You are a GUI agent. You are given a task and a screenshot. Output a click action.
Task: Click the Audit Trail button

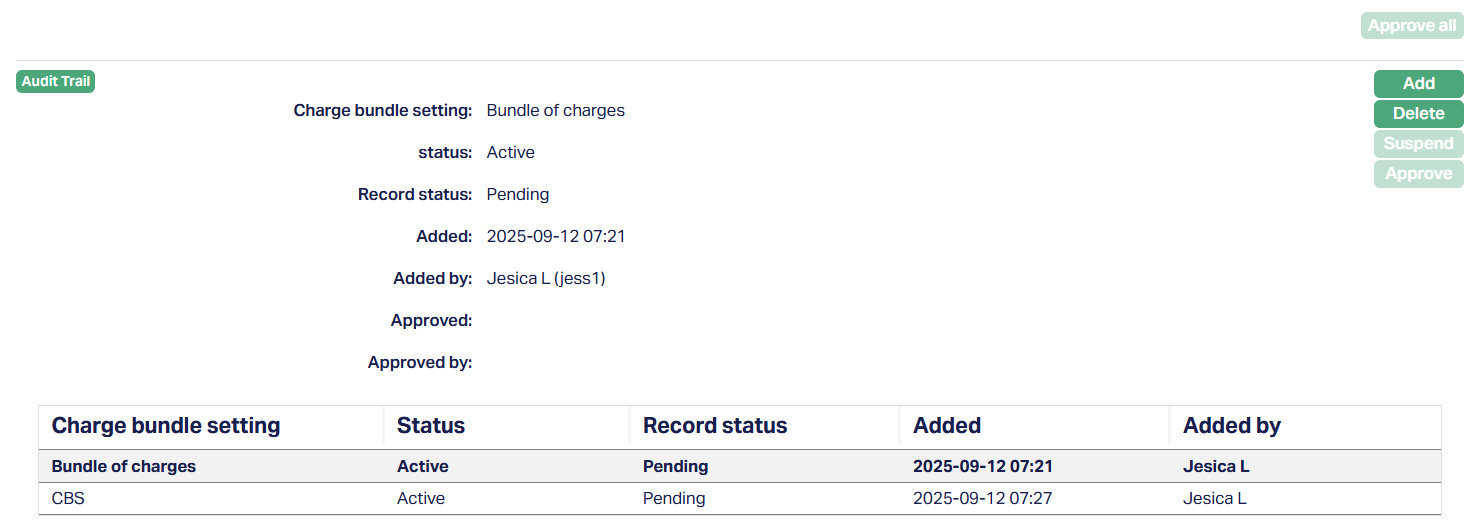(x=55, y=81)
